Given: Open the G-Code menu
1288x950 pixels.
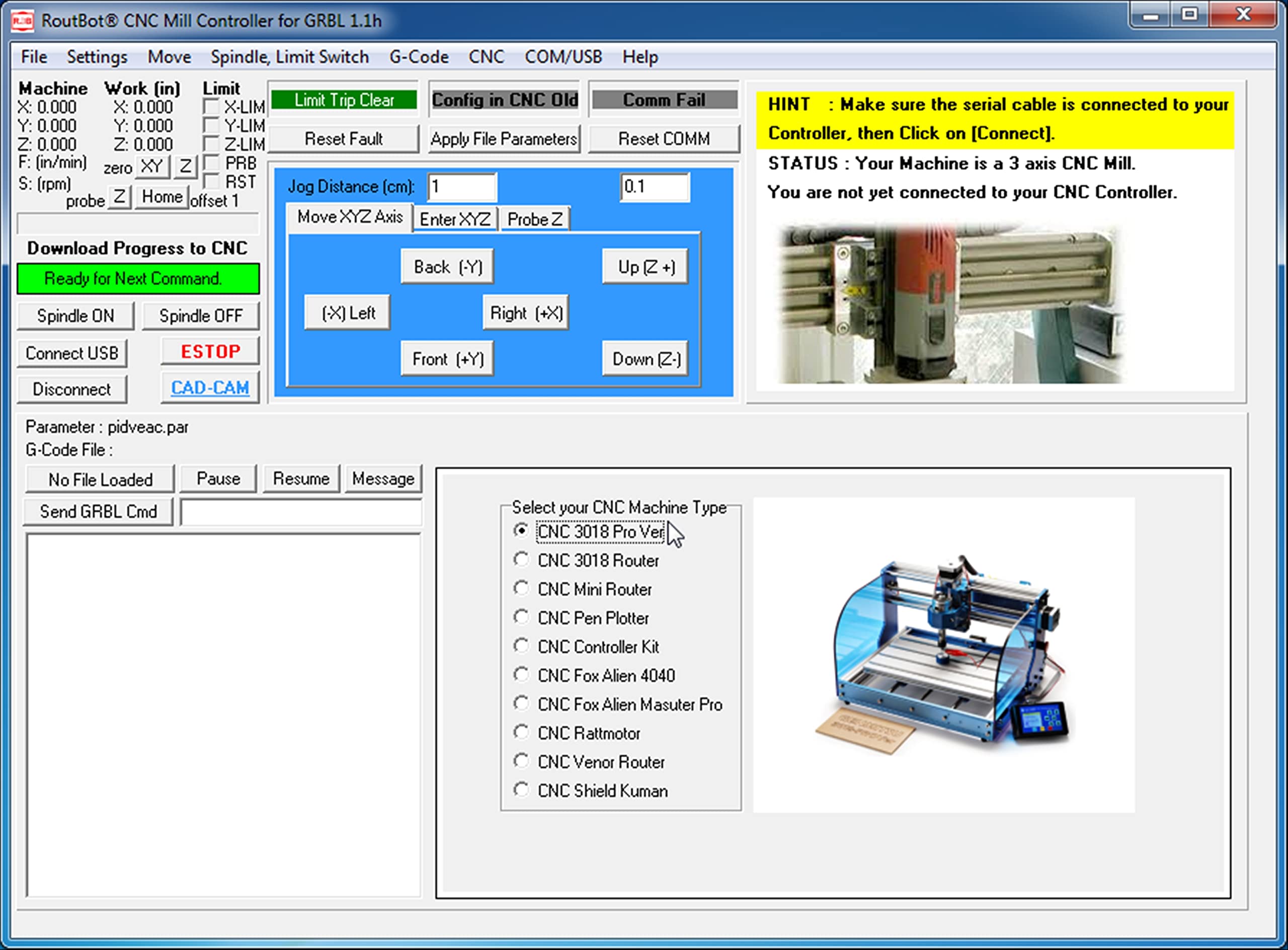Looking at the screenshot, I should pyautogui.click(x=419, y=57).
